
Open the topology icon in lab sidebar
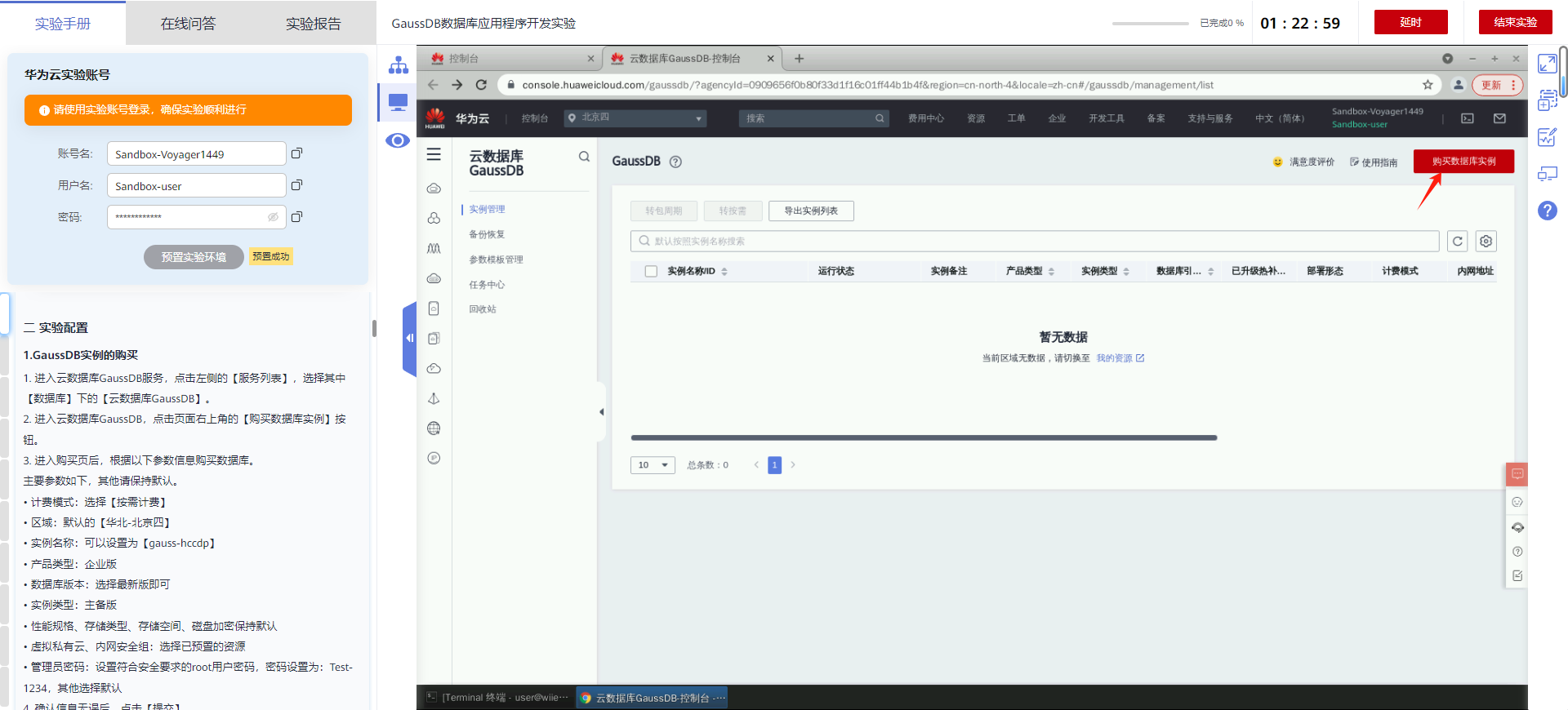(398, 64)
